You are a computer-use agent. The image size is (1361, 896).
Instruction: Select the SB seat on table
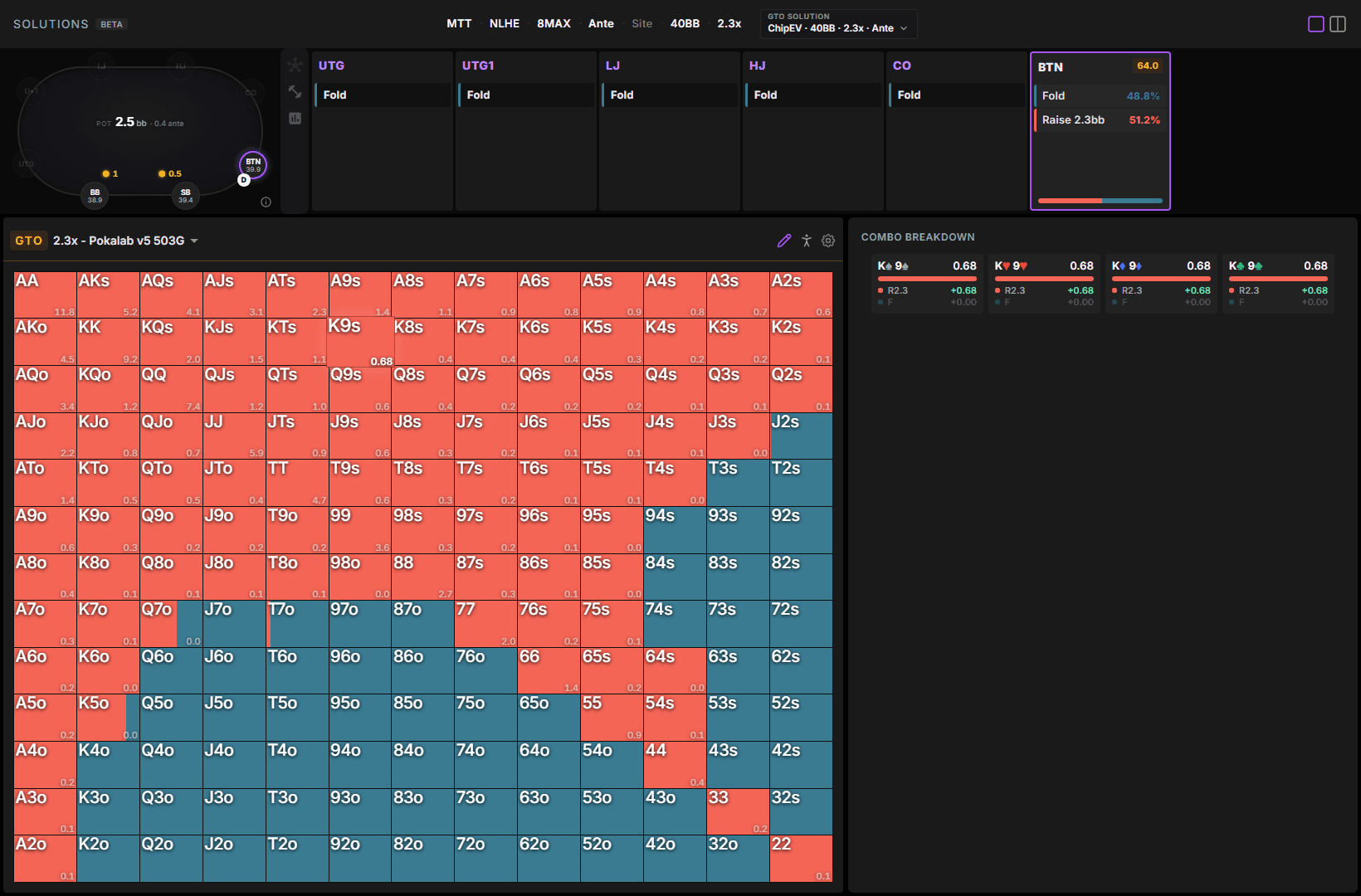(x=186, y=196)
